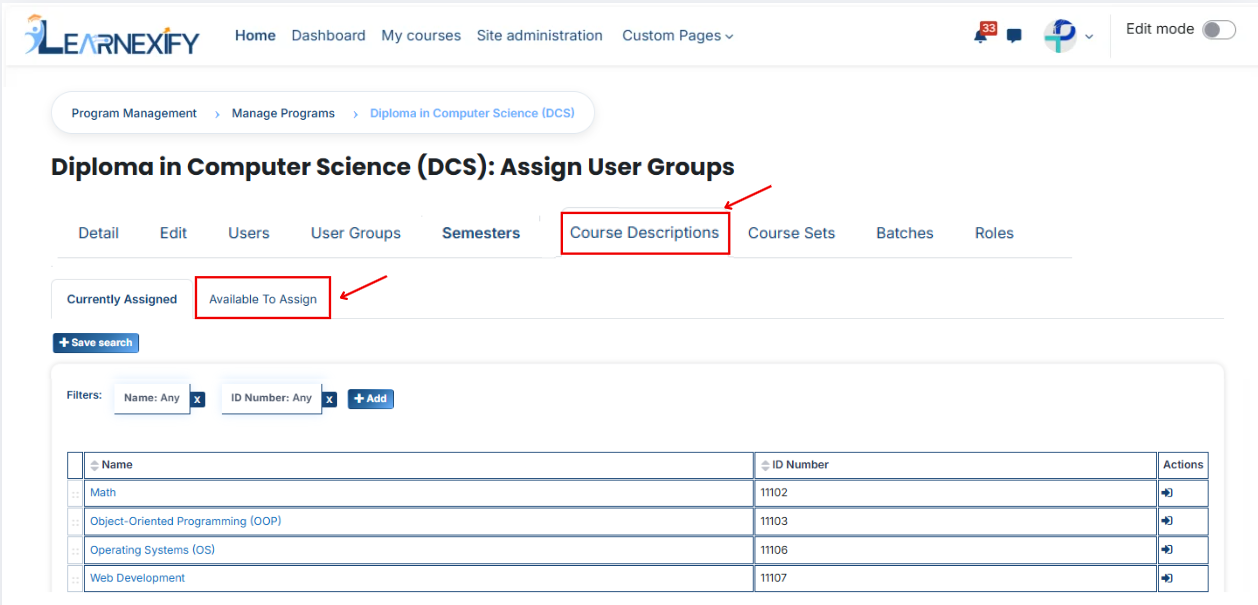
Task: Click the Learnexify logo
Action: (x=112, y=35)
